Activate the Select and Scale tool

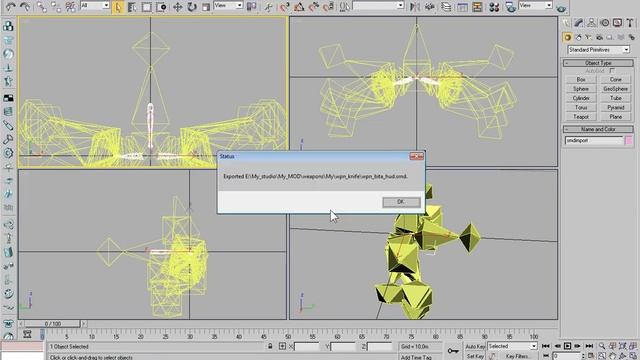coord(206,7)
